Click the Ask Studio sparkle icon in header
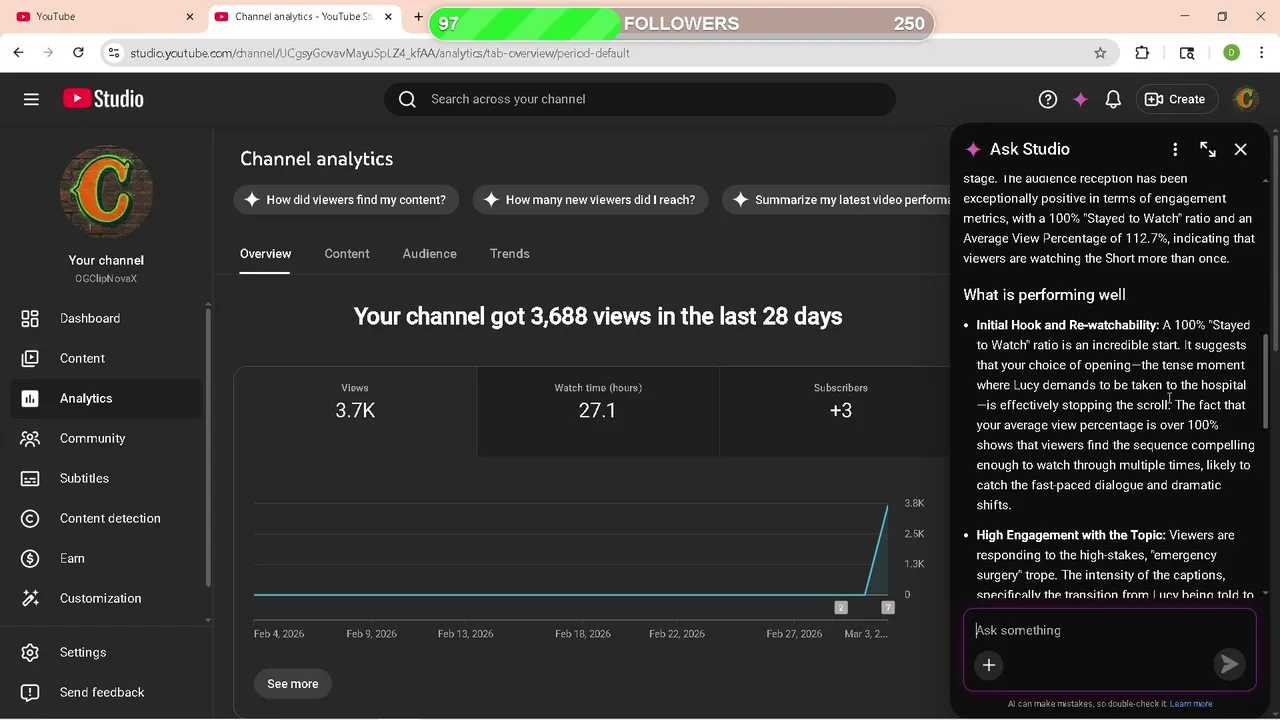1280x720 pixels. point(1080,99)
